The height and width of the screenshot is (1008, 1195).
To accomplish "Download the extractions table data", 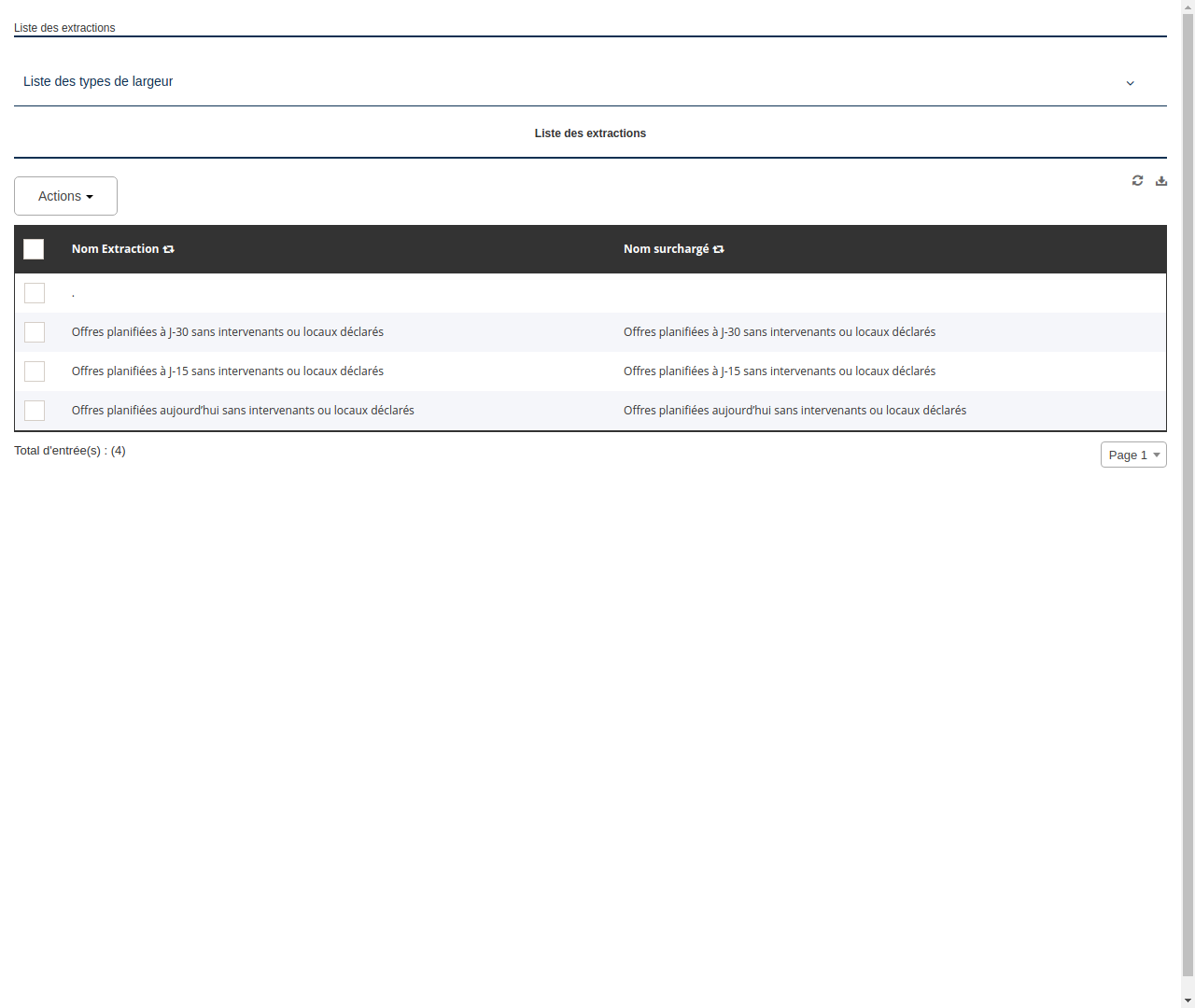I will click(x=1160, y=180).
